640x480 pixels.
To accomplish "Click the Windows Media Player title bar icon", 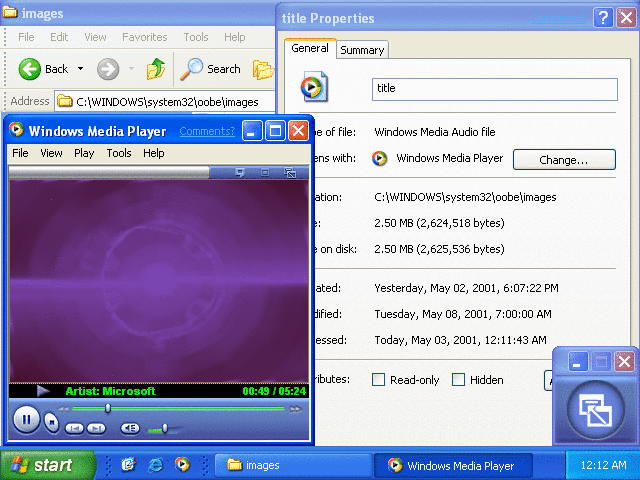I will (x=16, y=130).
